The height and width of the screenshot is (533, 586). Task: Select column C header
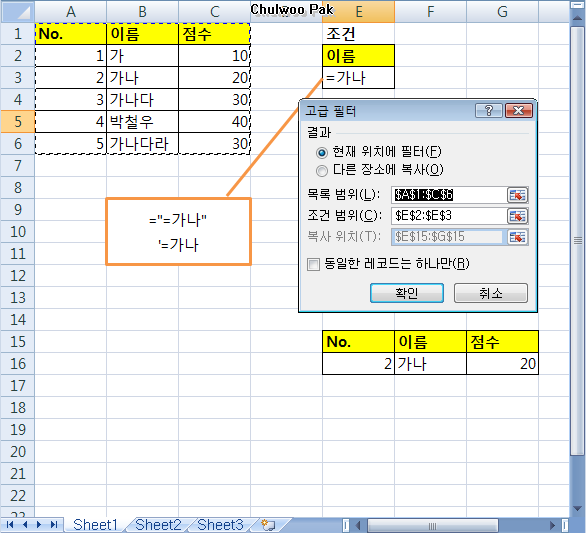215,12
